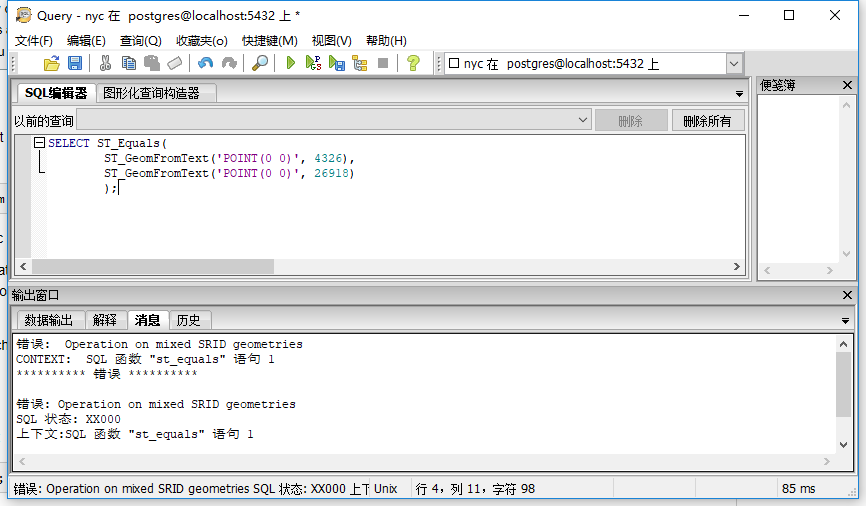Image resolution: width=866 pixels, height=506 pixels.
Task: Undo the last edit
Action: (205, 64)
